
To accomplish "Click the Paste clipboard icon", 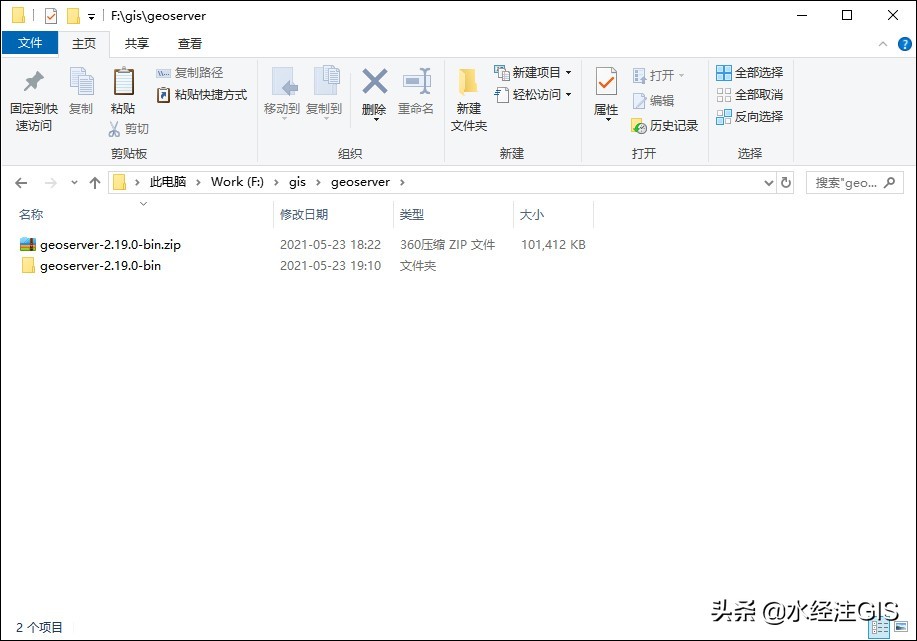I will tap(123, 81).
